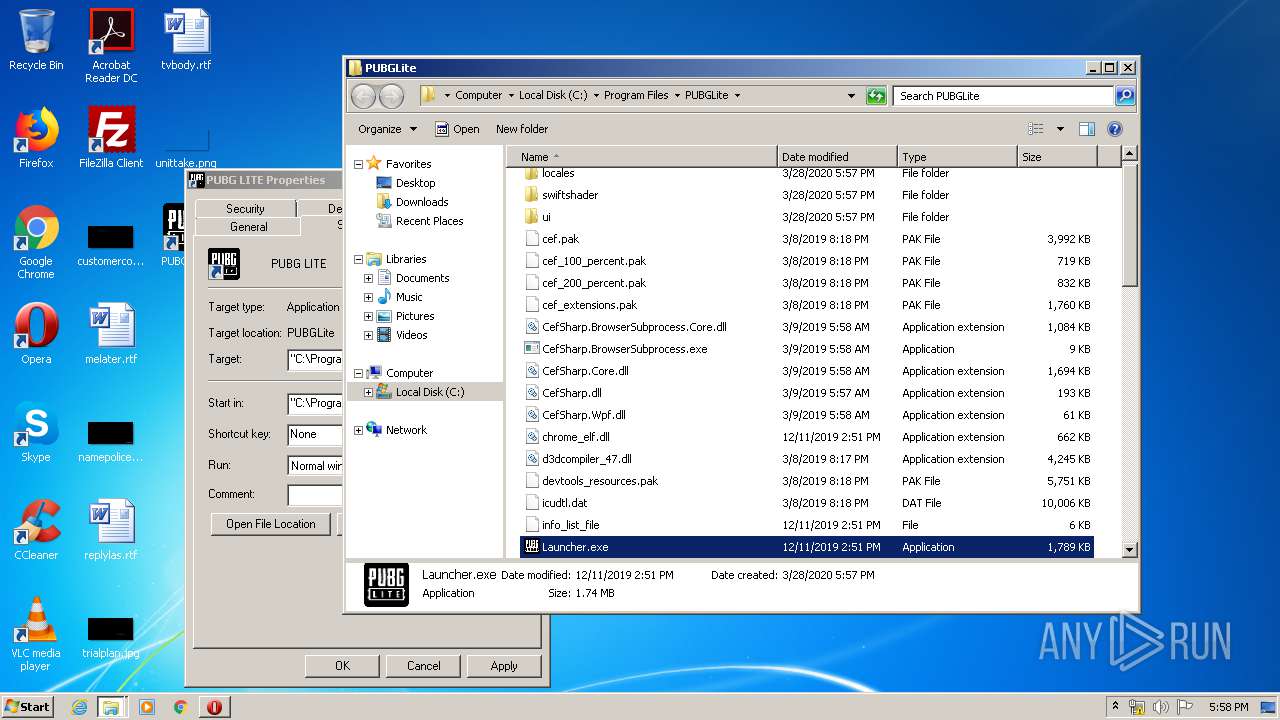Viewport: 1280px width, 720px height.
Task: Select Downloads under Favorites
Action: coord(421,202)
